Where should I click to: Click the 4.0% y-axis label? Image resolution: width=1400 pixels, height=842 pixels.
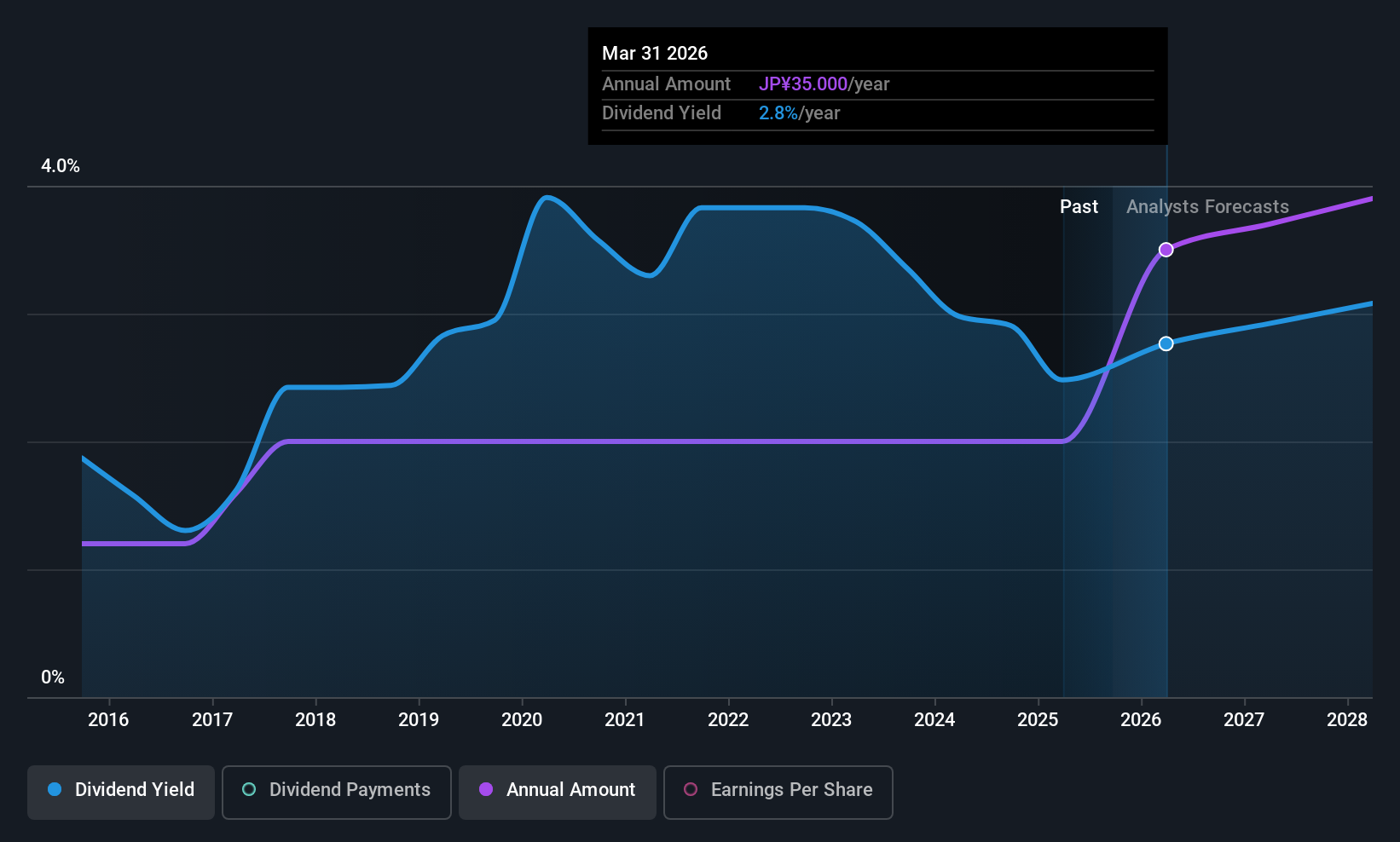[x=61, y=166]
